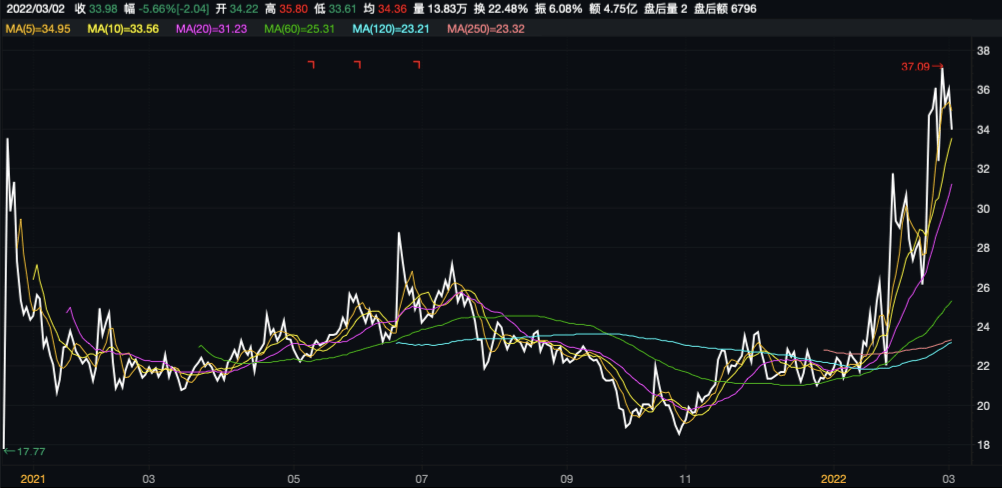The height and width of the screenshot is (488, 1002).
Task: Select the MA(250)=23.32 indicator label
Action: click(x=485, y=29)
